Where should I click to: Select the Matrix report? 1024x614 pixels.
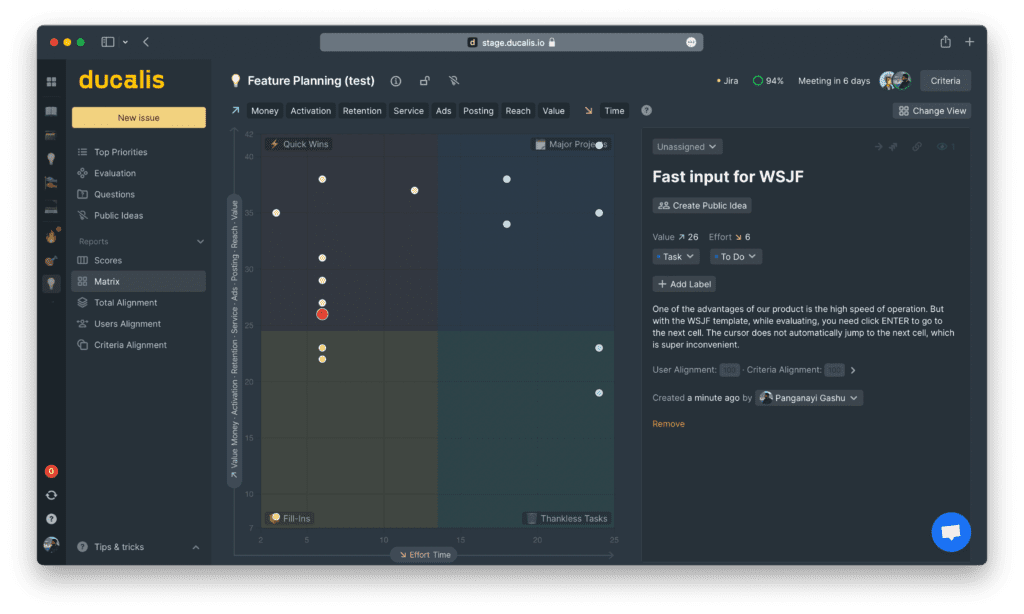coord(138,282)
